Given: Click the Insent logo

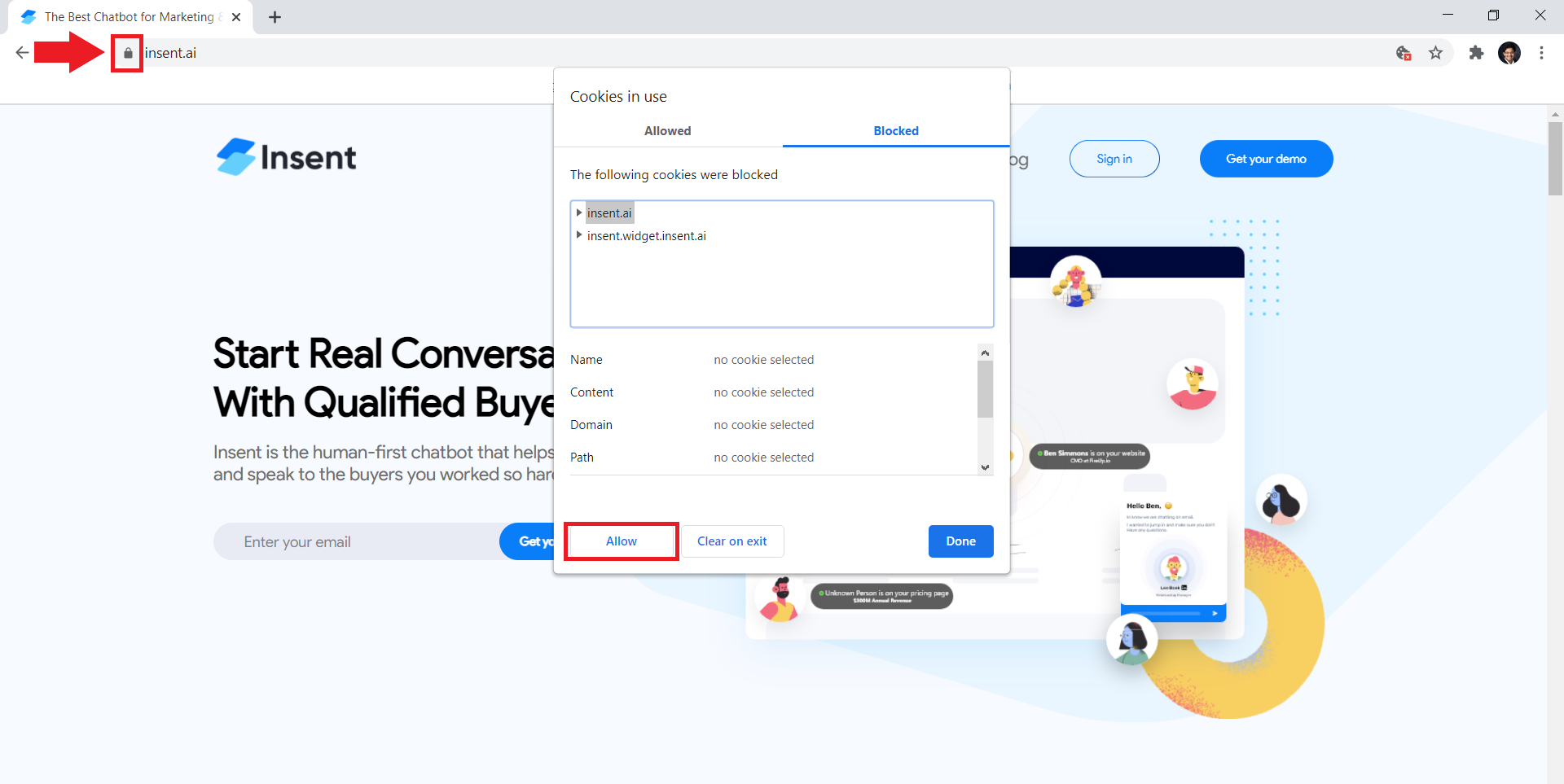Looking at the screenshot, I should tap(286, 156).
